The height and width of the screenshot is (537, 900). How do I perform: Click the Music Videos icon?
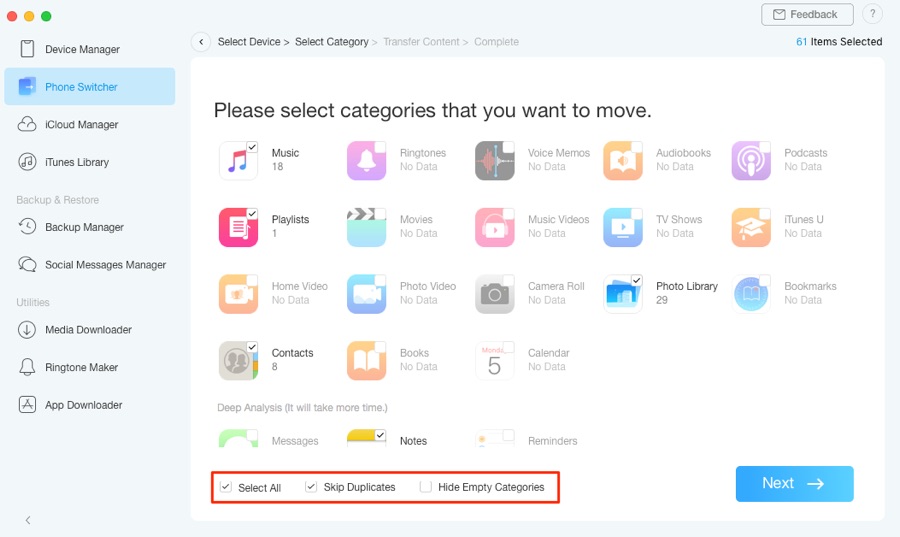click(494, 227)
